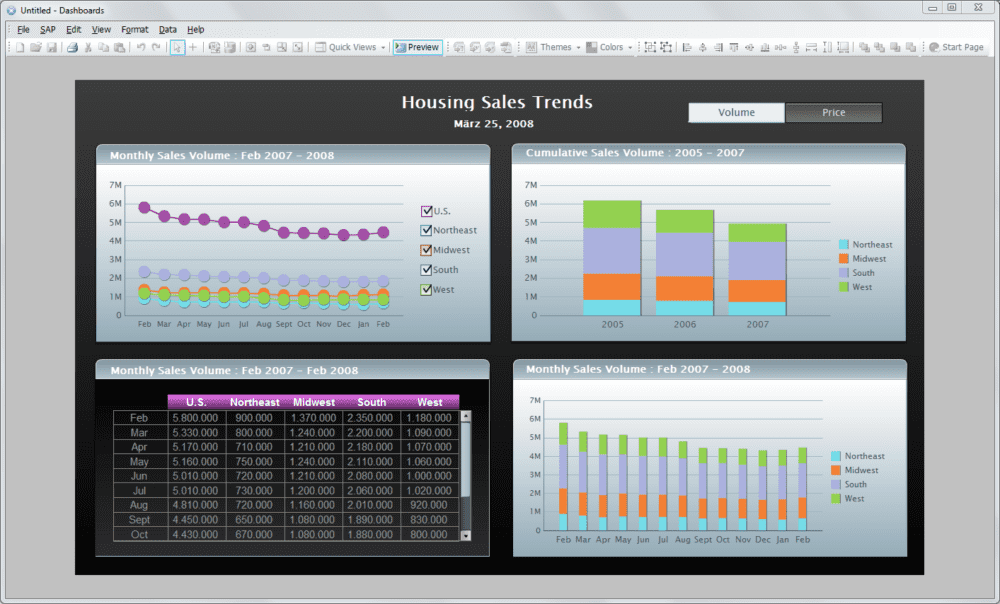
Task: Select the arrow selection tool
Action: [x=177, y=47]
